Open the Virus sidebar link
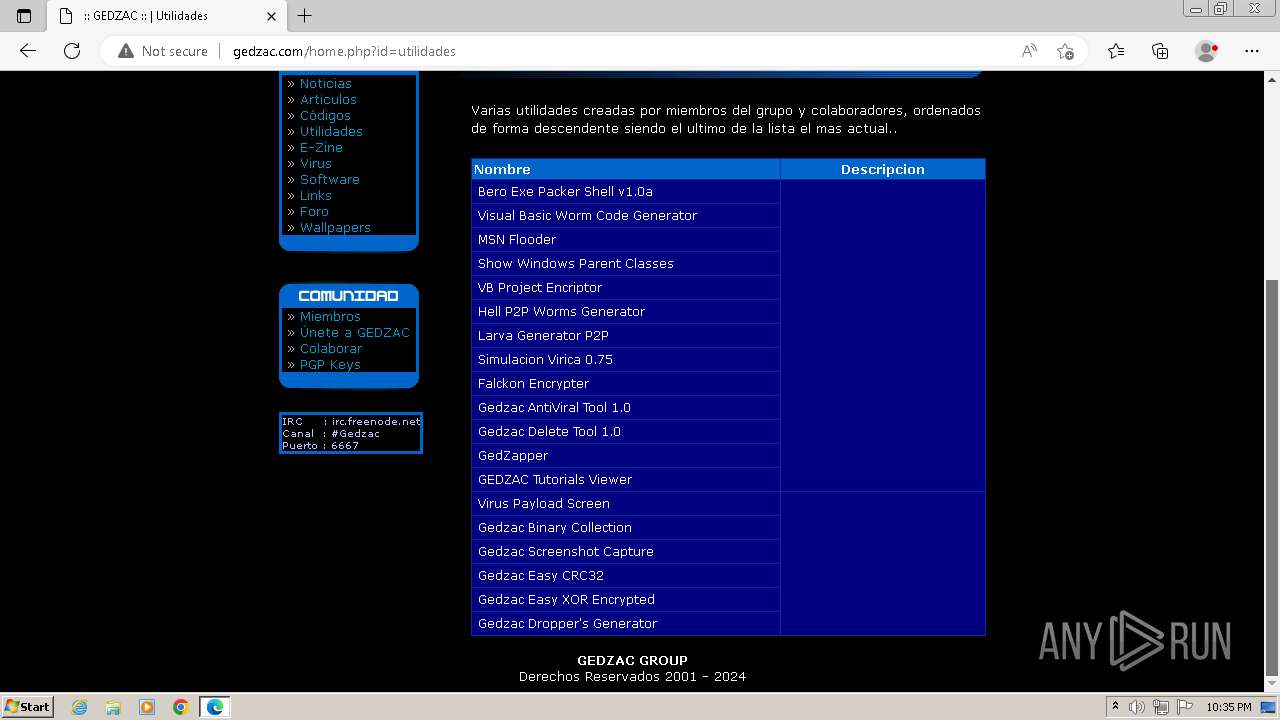1280x720 pixels. 315,163
